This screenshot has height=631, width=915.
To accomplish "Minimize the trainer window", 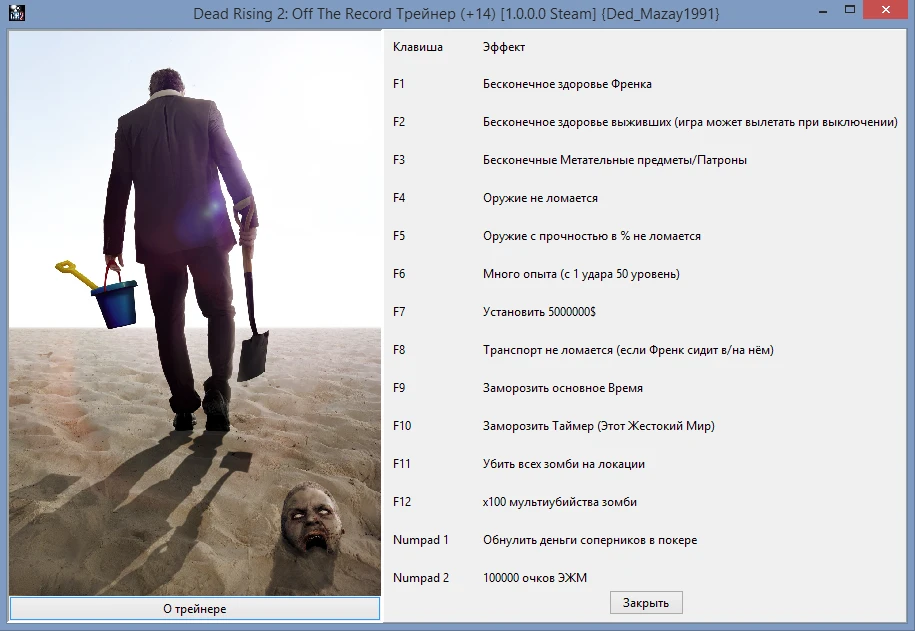I will (x=822, y=10).
